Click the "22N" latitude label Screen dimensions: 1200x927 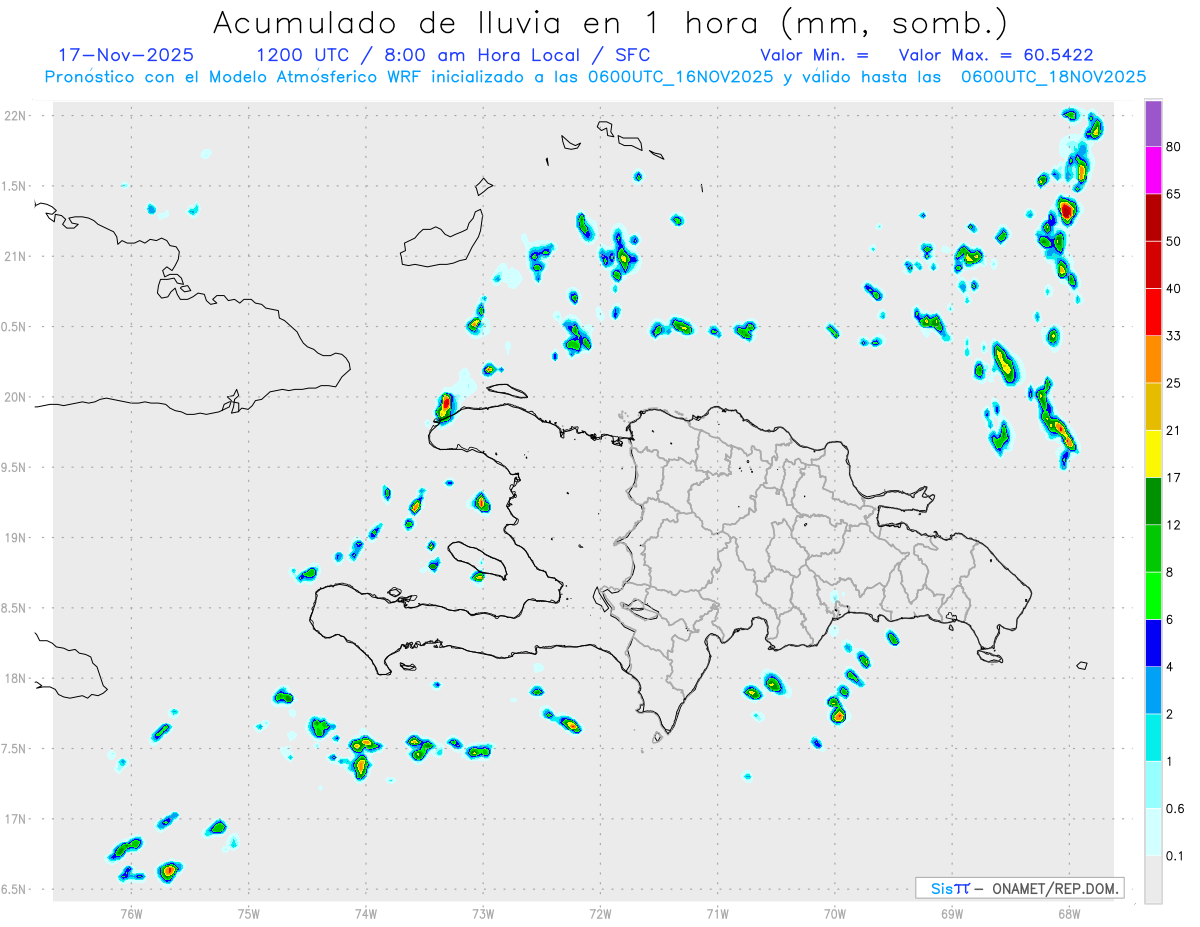(x=15, y=116)
